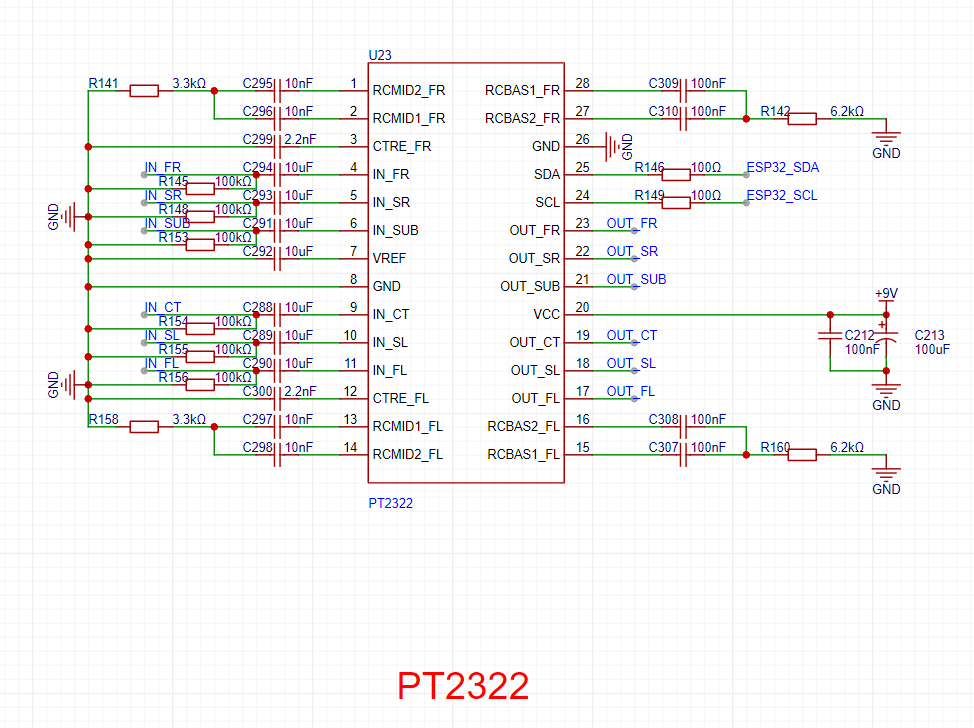974x728 pixels.
Task: Select capacitor C300 symbol
Action: 277,399
